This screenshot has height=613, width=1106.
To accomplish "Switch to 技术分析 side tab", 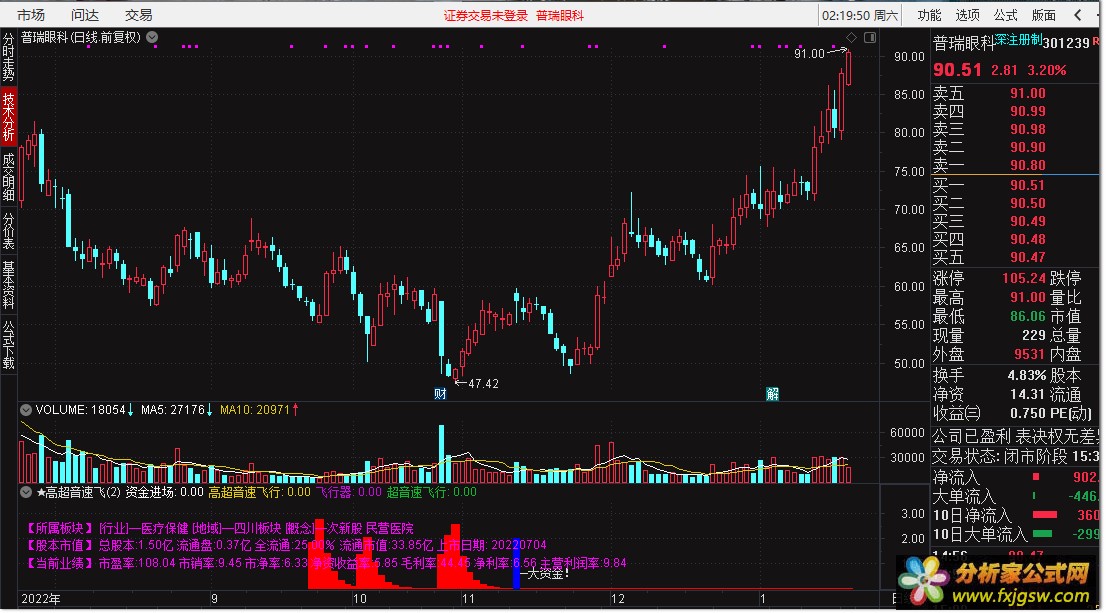I will 8,116.
